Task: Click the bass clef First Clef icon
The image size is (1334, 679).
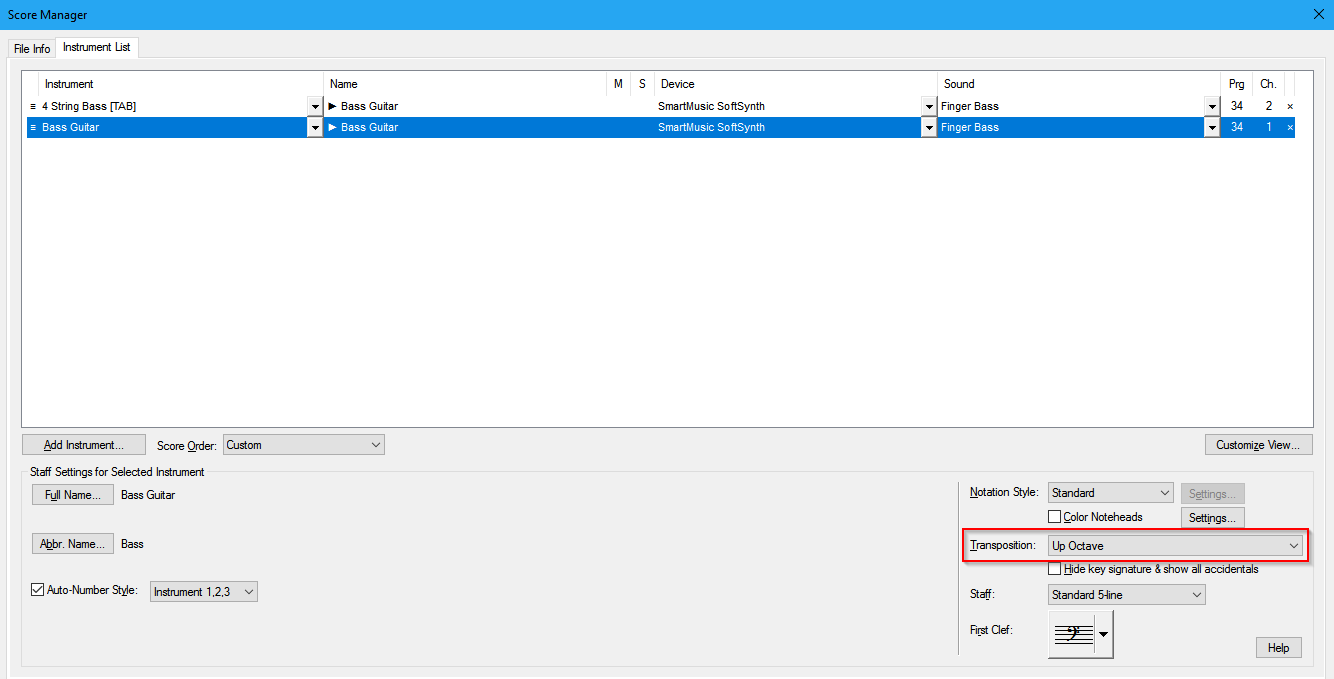Action: pos(1073,634)
